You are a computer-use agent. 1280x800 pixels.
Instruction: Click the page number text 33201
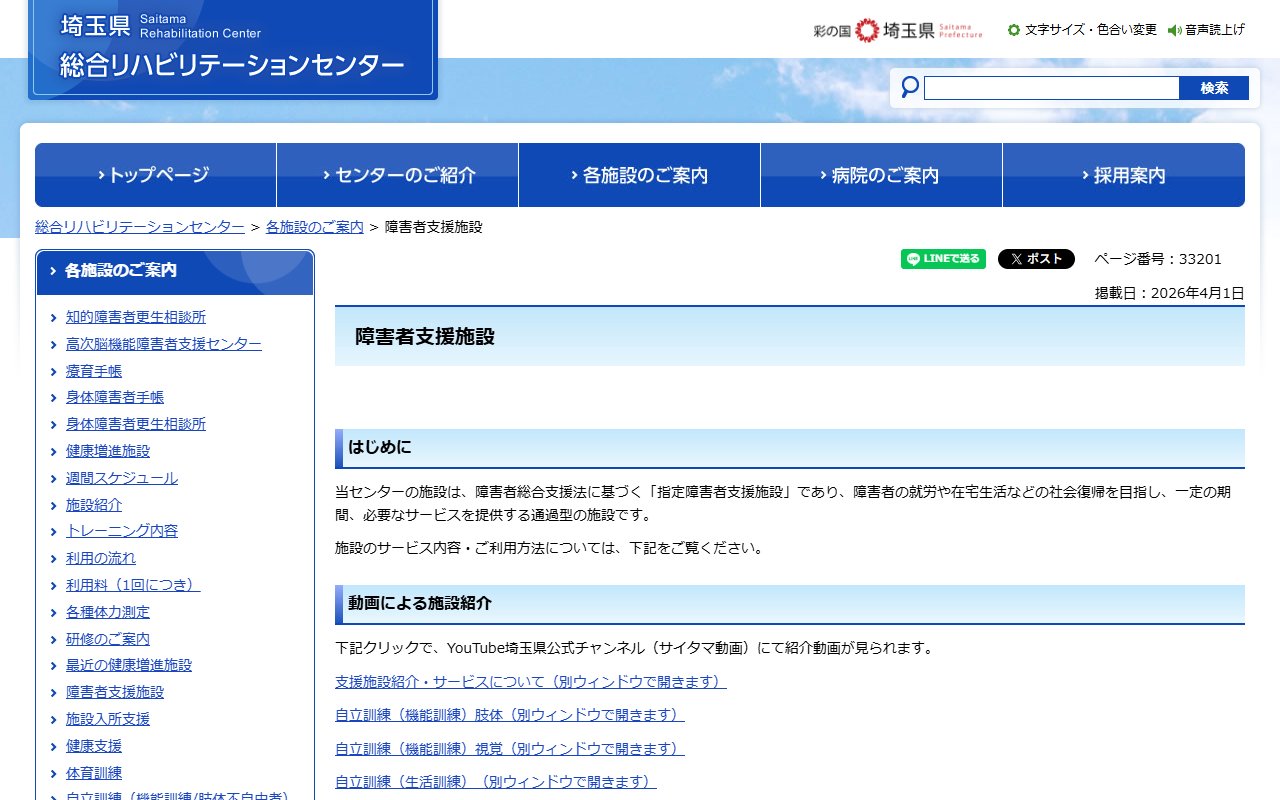(x=1200, y=259)
